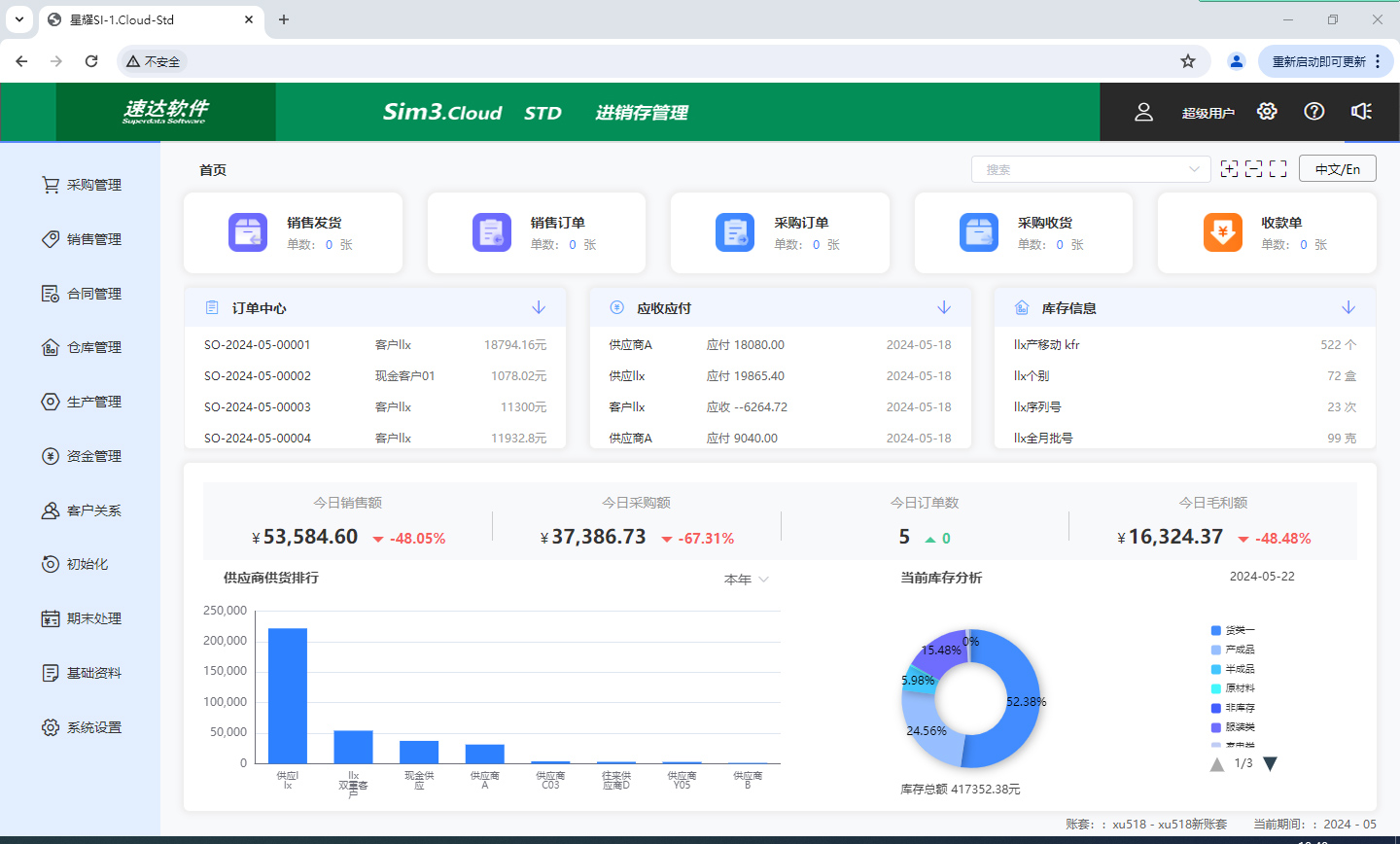Open order SO-2024-05-00001 in 订单中心
1400x844 pixels.
pyautogui.click(x=258, y=345)
